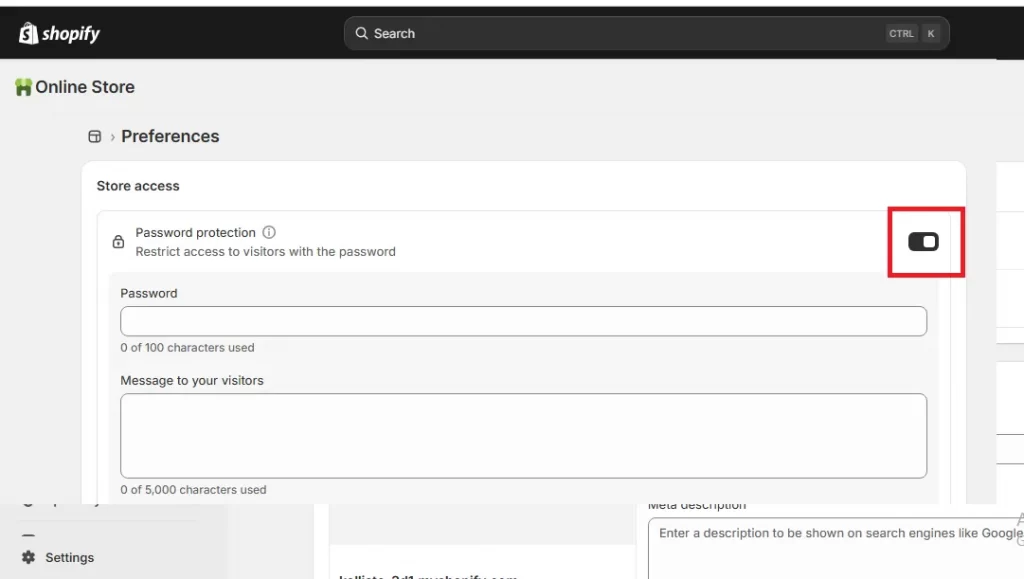Viewport: 1024px width, 579px height.
Task: Enable the Password protection toggle
Action: coord(925,241)
